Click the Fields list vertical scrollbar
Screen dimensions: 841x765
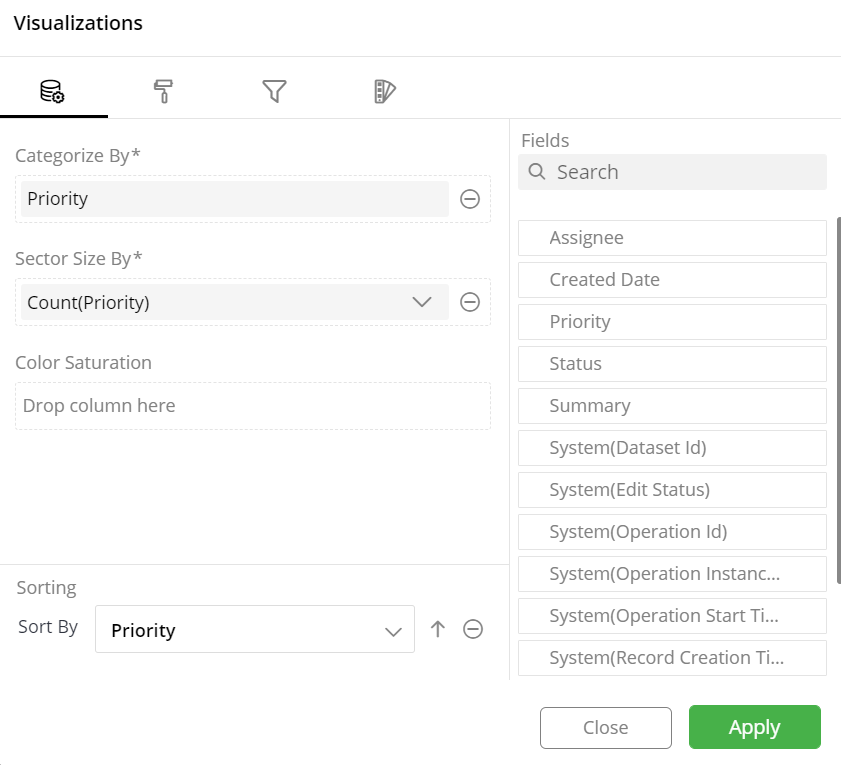click(838, 400)
